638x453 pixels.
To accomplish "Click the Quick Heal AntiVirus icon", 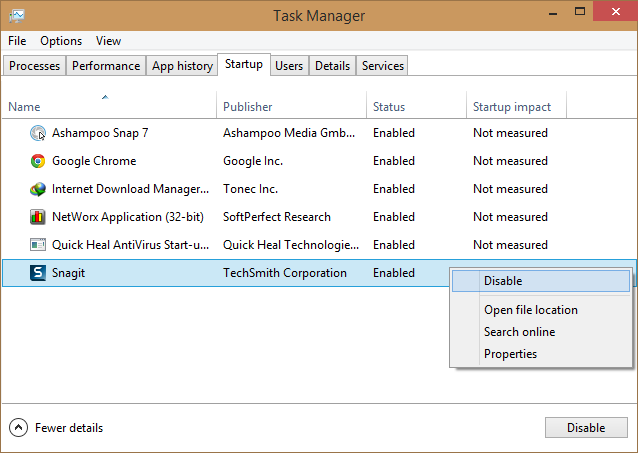I will click(38, 245).
